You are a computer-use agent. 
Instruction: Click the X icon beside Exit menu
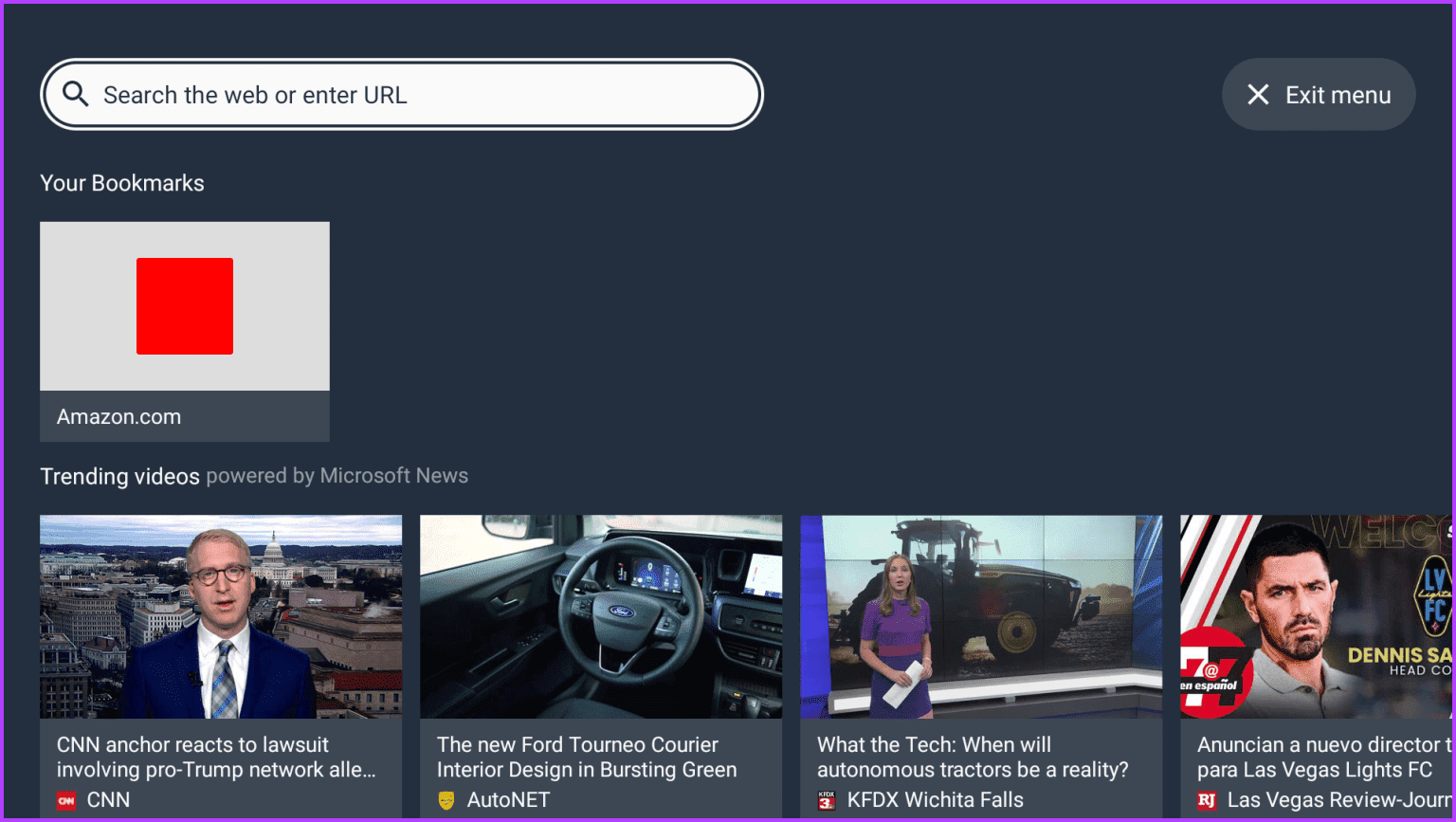pos(1258,95)
